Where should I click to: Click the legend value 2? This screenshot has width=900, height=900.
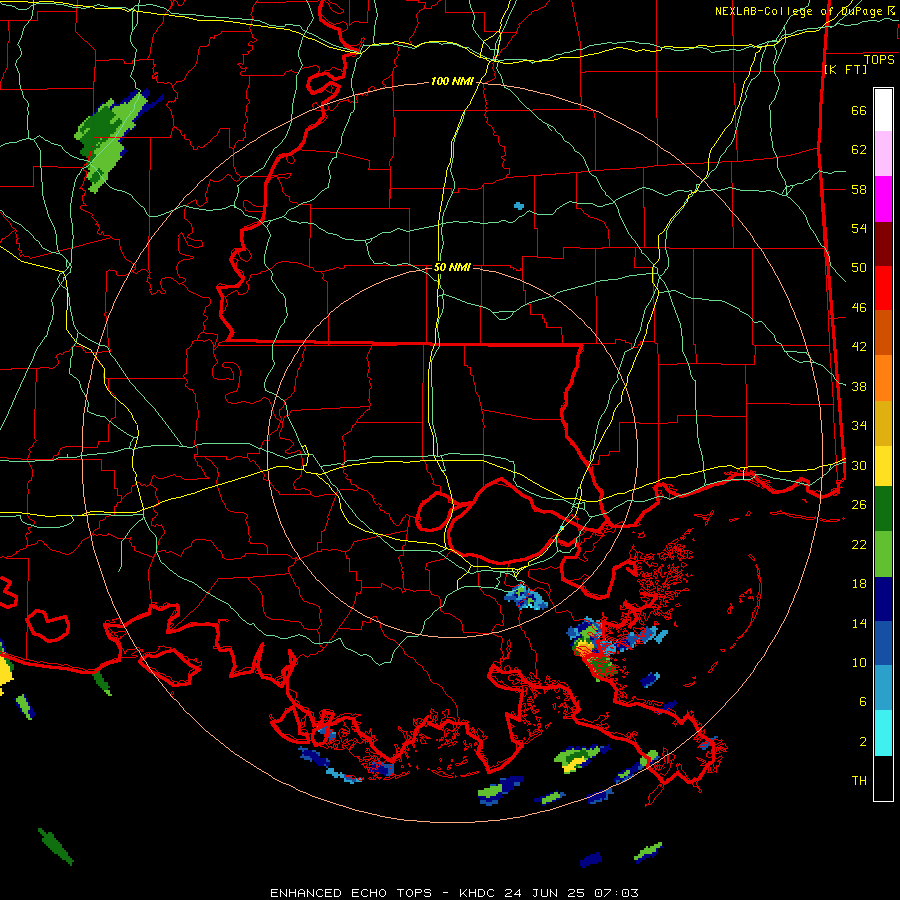pos(863,741)
